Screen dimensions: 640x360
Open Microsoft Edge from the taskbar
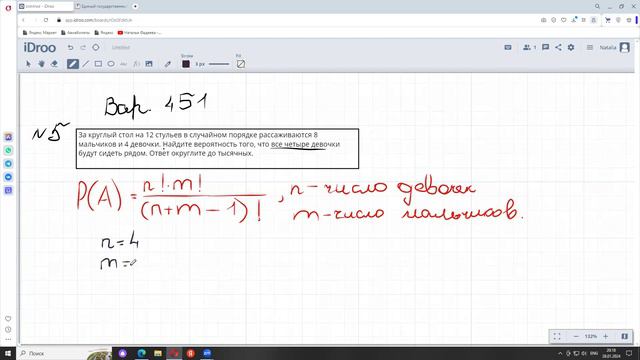point(142,353)
